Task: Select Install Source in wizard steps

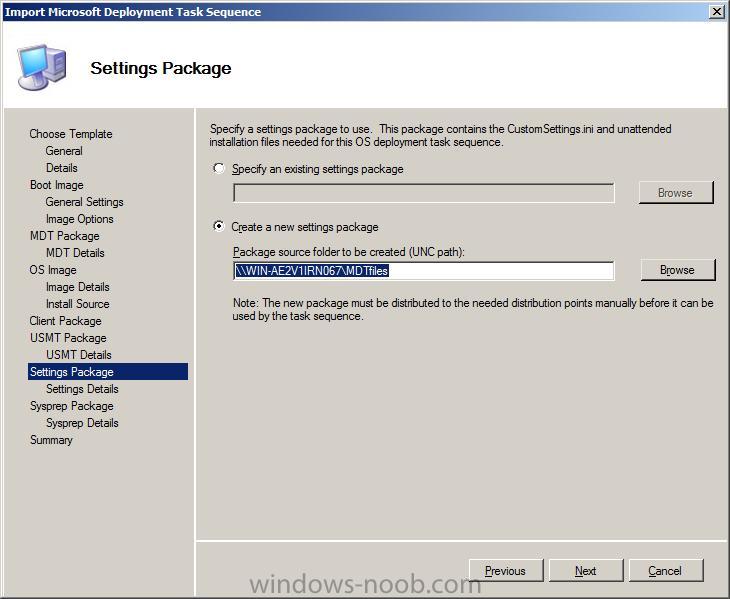Action: (78, 304)
